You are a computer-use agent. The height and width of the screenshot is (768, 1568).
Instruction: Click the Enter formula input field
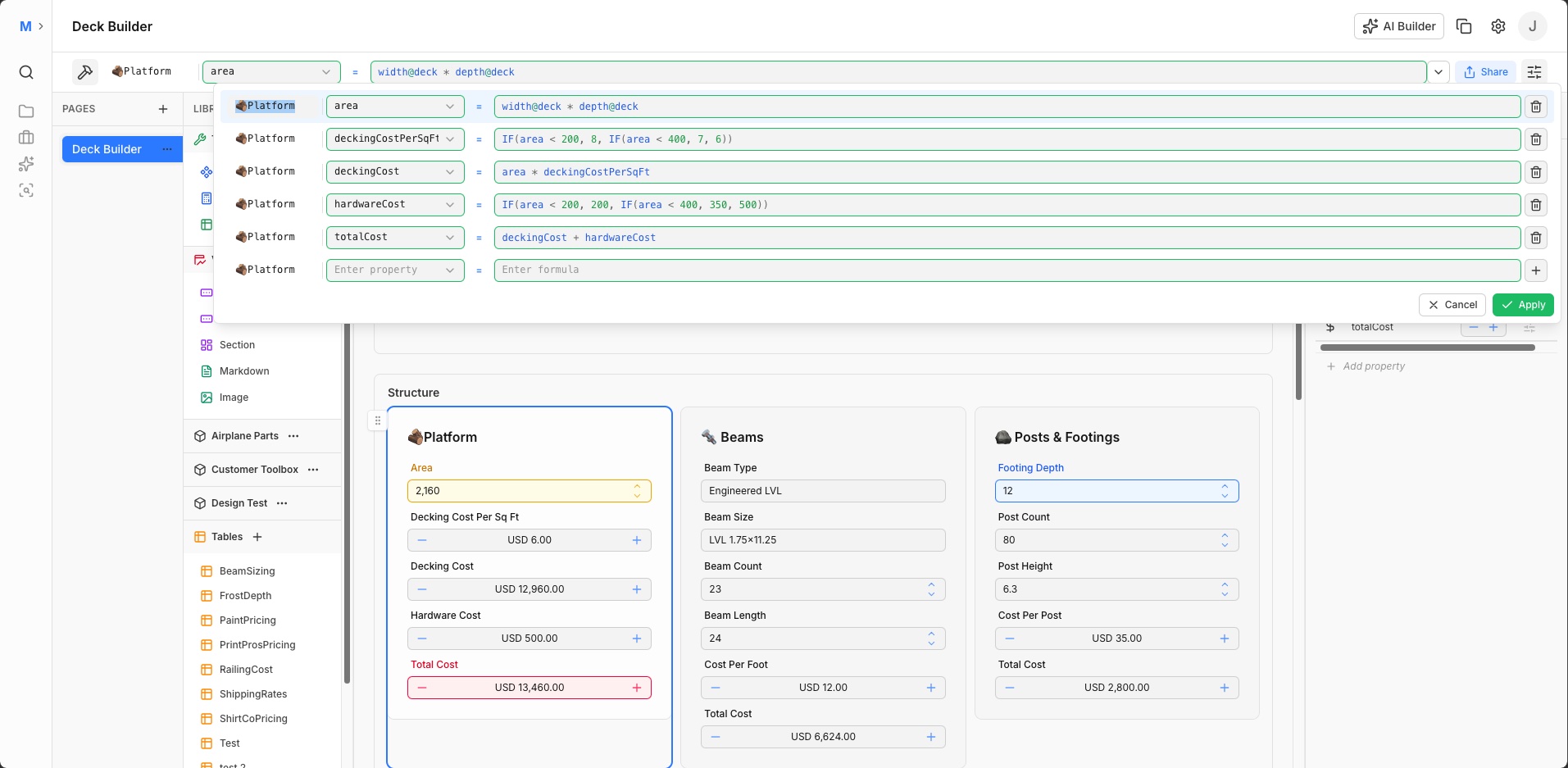click(x=1007, y=270)
